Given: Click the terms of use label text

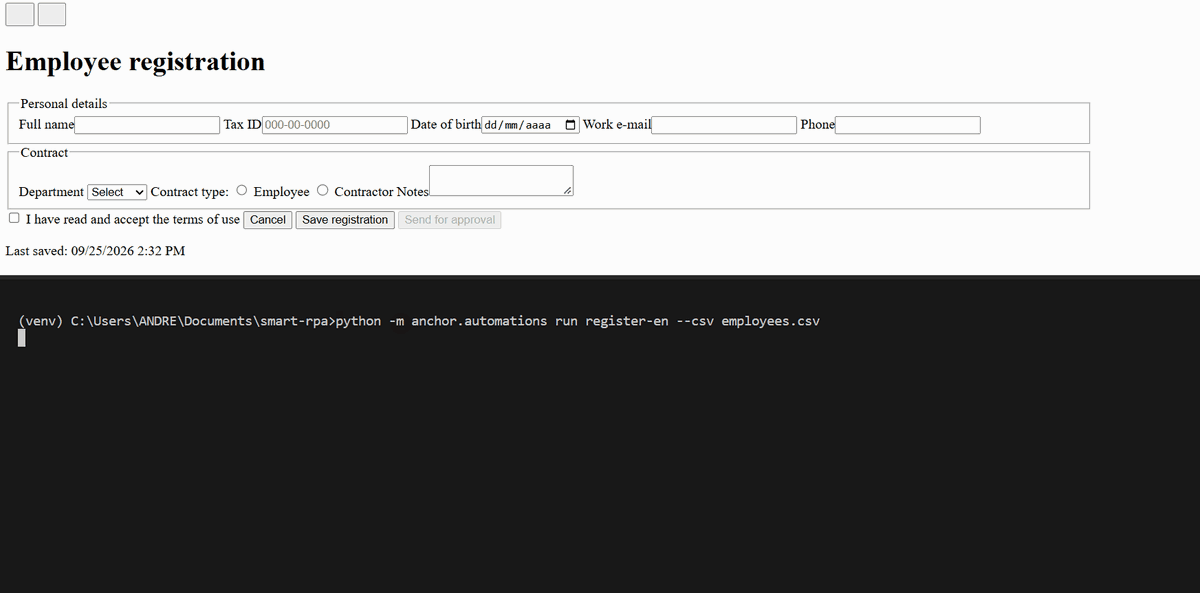Looking at the screenshot, I should [x=133, y=219].
